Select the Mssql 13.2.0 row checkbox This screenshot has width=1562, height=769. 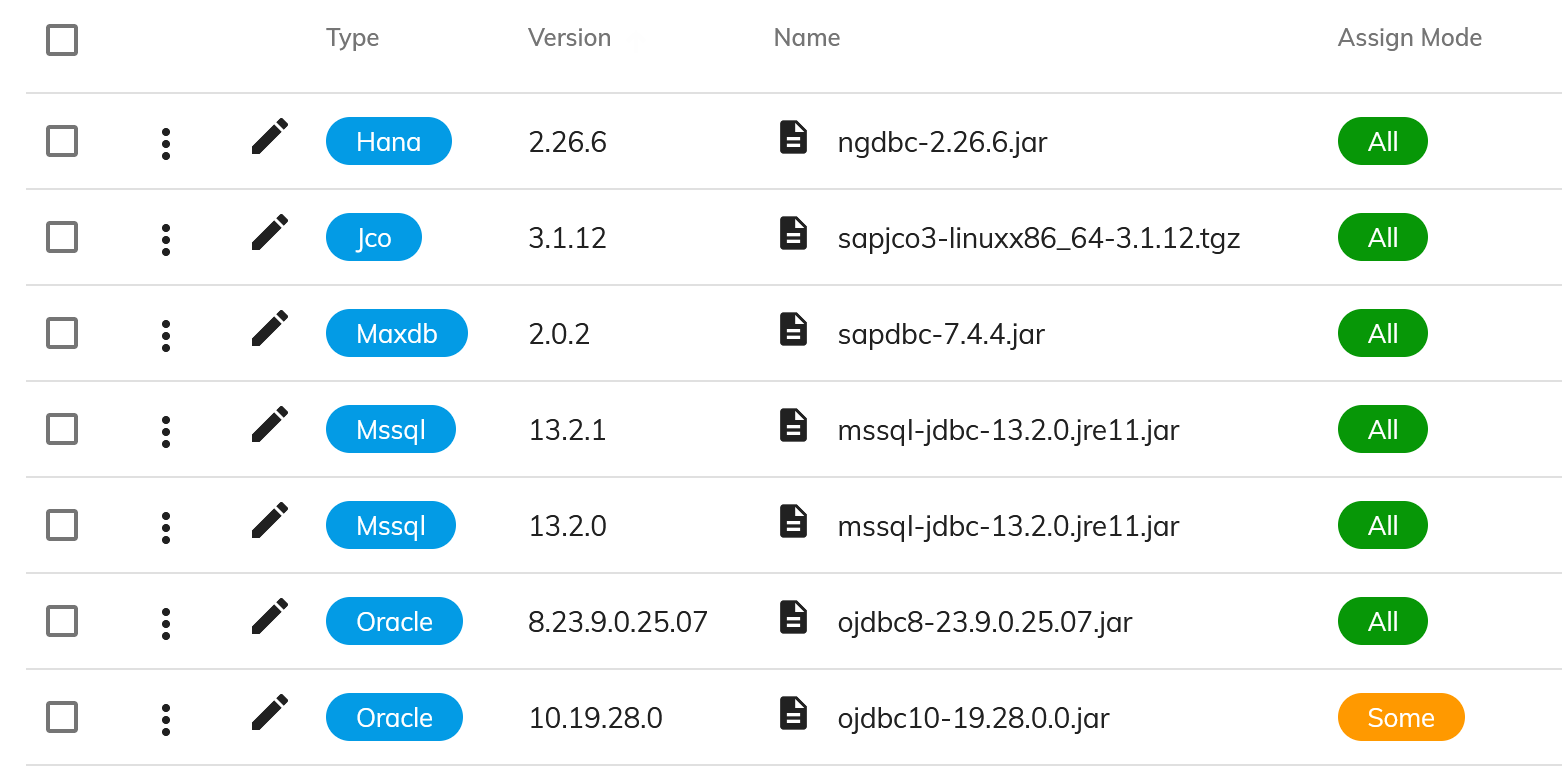[x=62, y=525]
